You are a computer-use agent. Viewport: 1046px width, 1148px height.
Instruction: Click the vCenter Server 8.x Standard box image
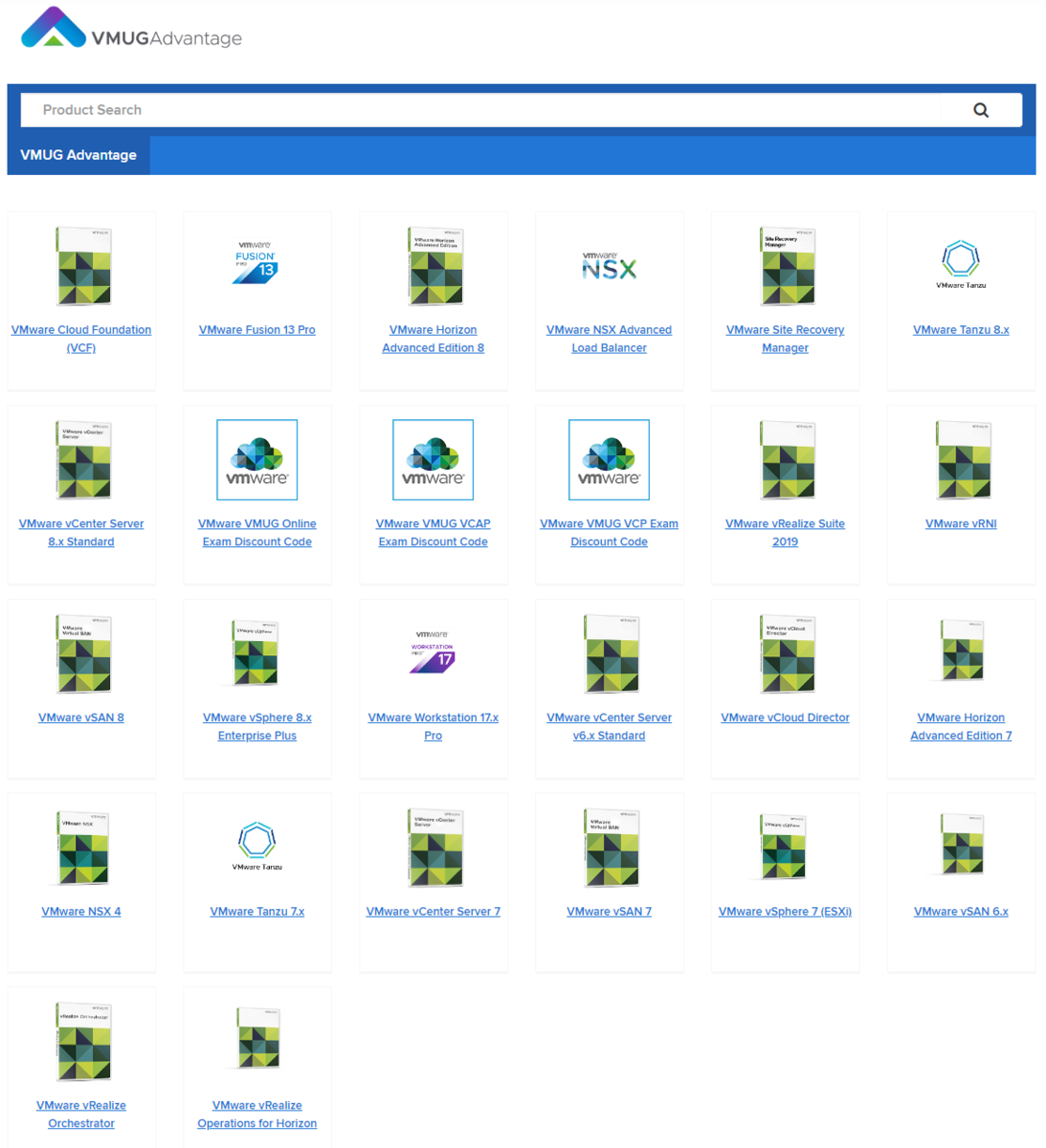pyautogui.click(x=83, y=460)
